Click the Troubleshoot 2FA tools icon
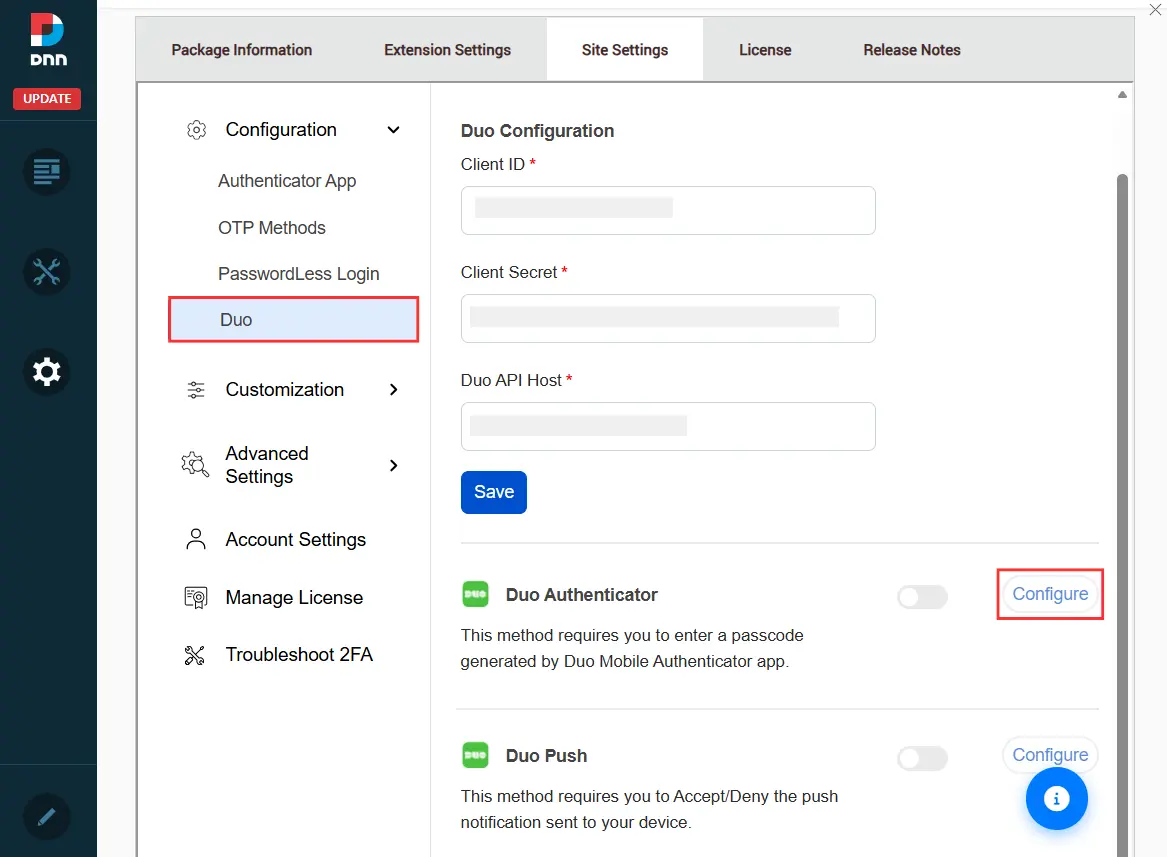 pos(195,654)
